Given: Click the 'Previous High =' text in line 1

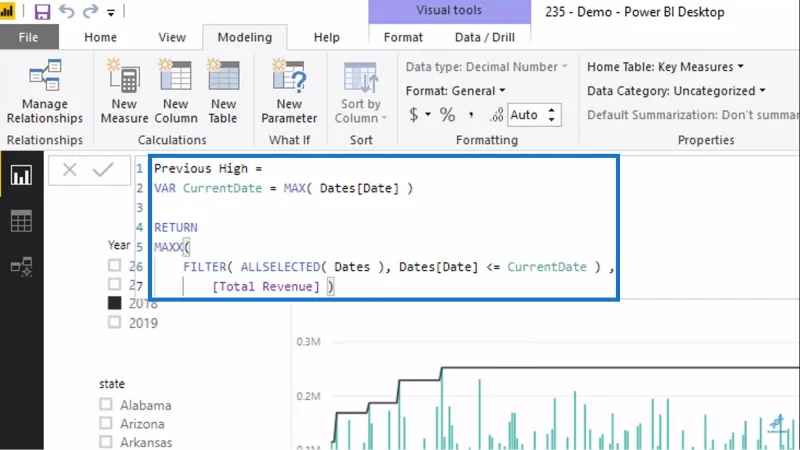Looking at the screenshot, I should pos(208,168).
